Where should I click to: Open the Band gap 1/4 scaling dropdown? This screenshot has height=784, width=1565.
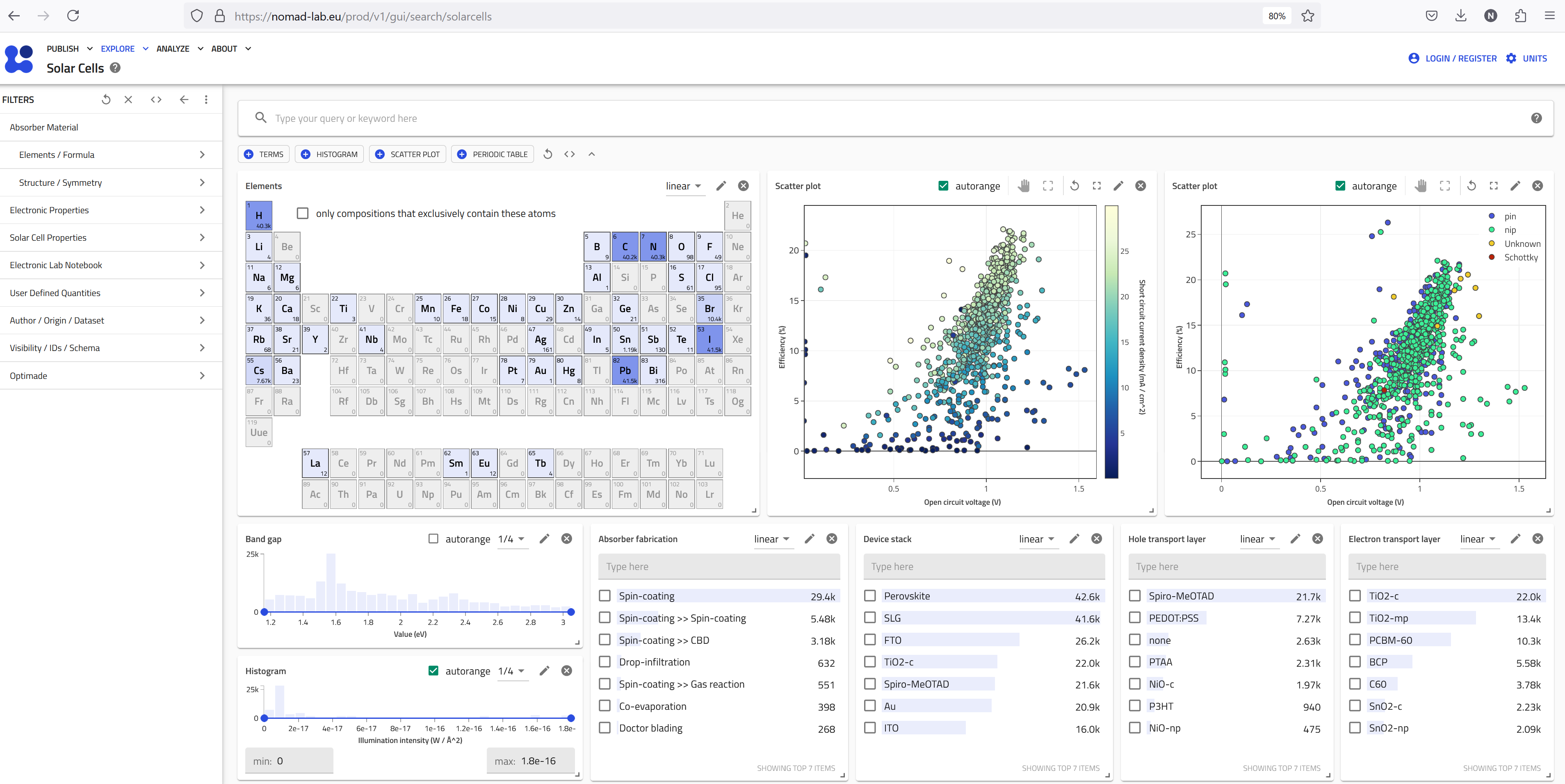click(511, 539)
